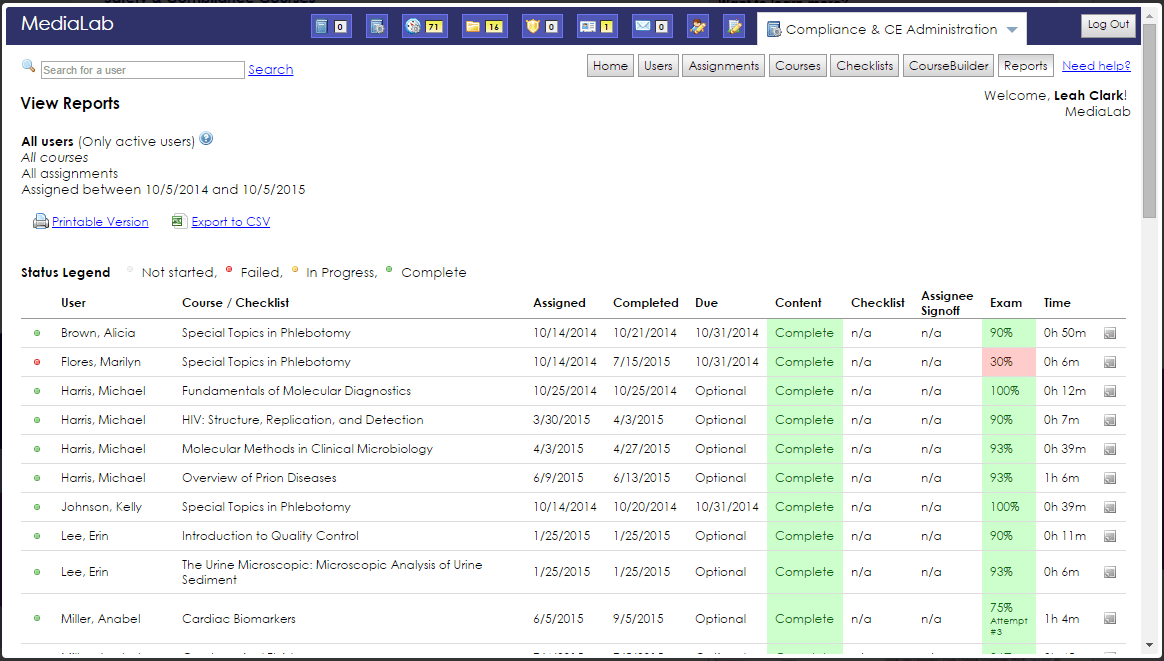
Task: Open details icon for Introduction to Quality Control row
Action: (x=1110, y=536)
